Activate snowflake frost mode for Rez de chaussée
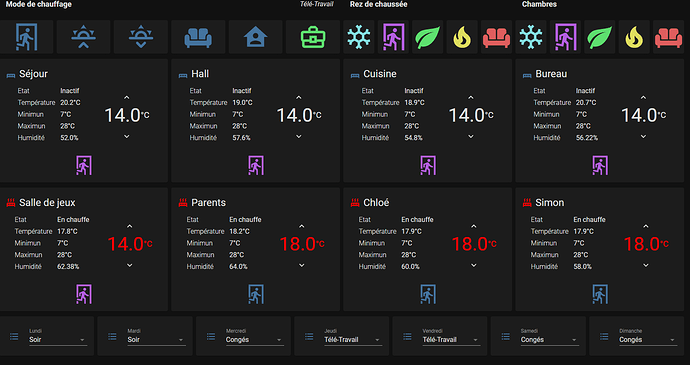 (359, 37)
